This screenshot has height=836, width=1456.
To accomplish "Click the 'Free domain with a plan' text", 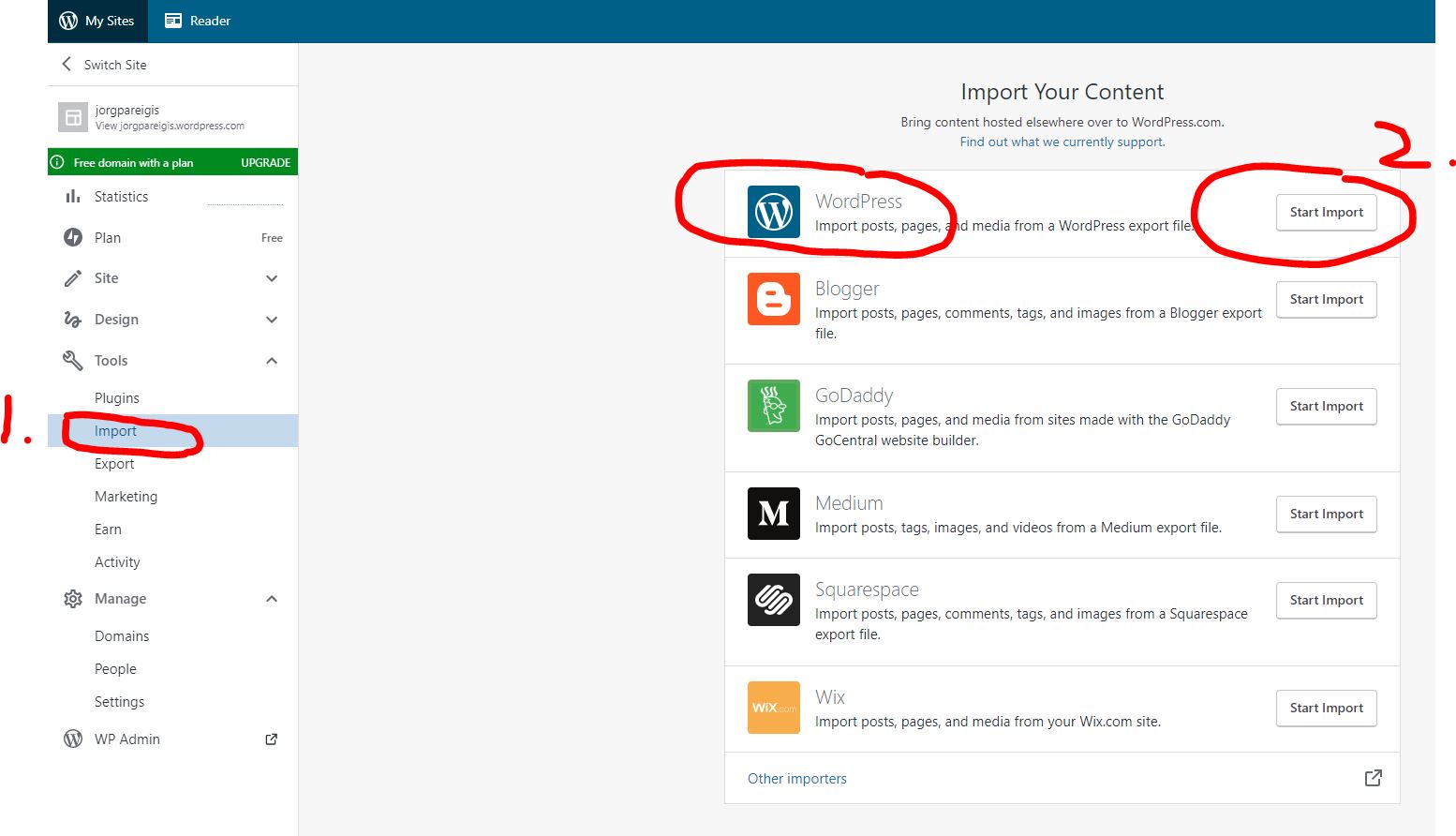I will (x=133, y=163).
